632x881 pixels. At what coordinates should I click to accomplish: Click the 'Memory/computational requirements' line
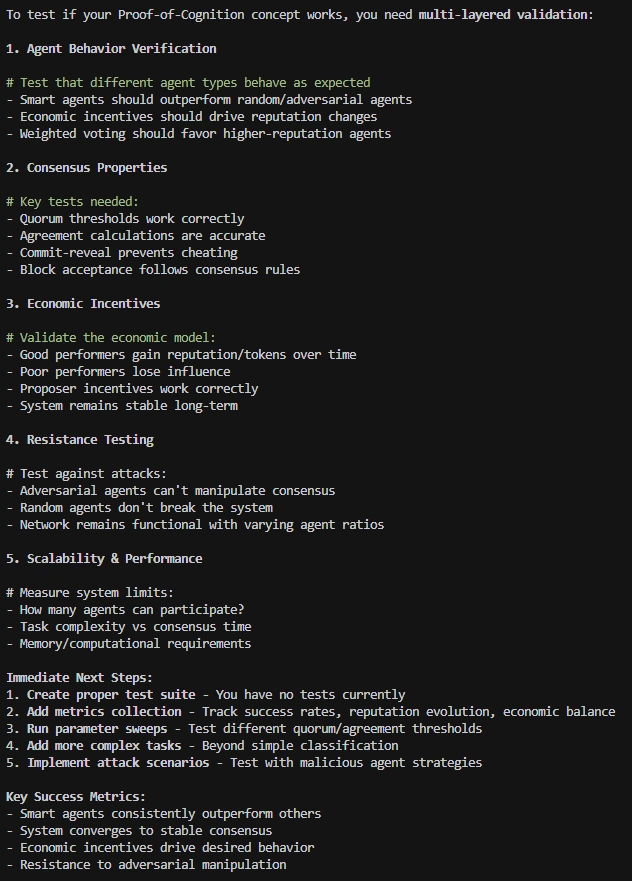tap(135, 644)
